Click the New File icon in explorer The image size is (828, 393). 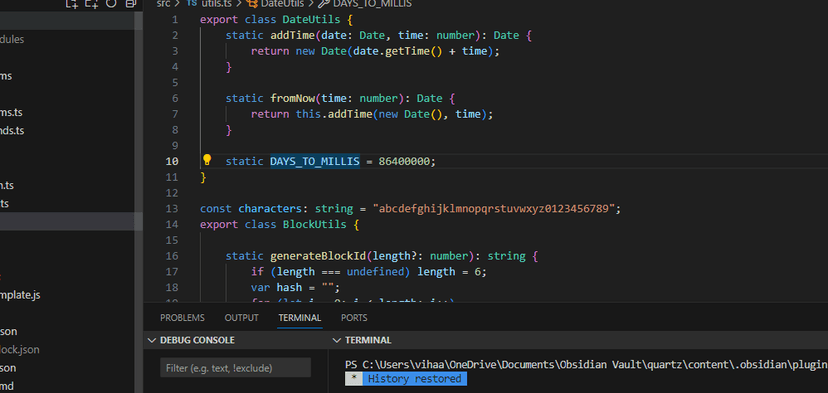(72, 4)
